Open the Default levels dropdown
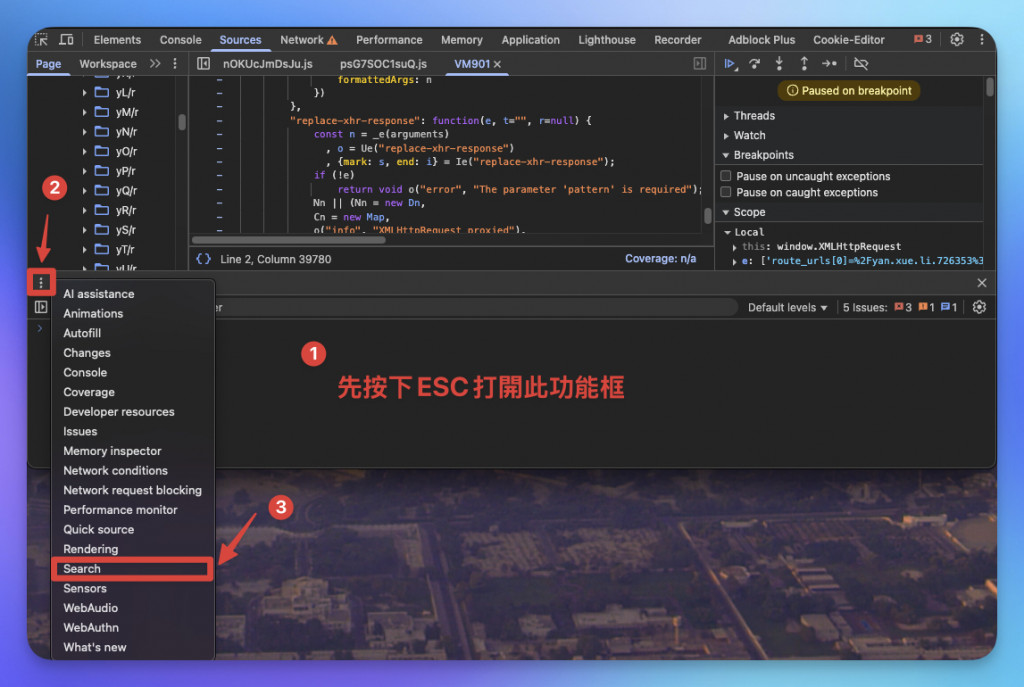The image size is (1024, 687). [x=788, y=307]
